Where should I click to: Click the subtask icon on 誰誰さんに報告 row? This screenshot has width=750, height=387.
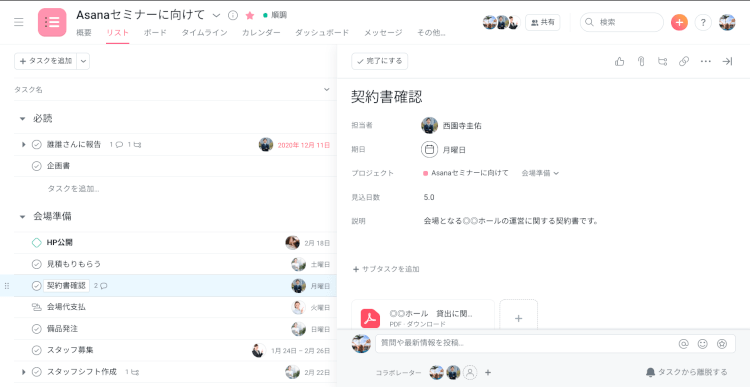(x=137, y=144)
